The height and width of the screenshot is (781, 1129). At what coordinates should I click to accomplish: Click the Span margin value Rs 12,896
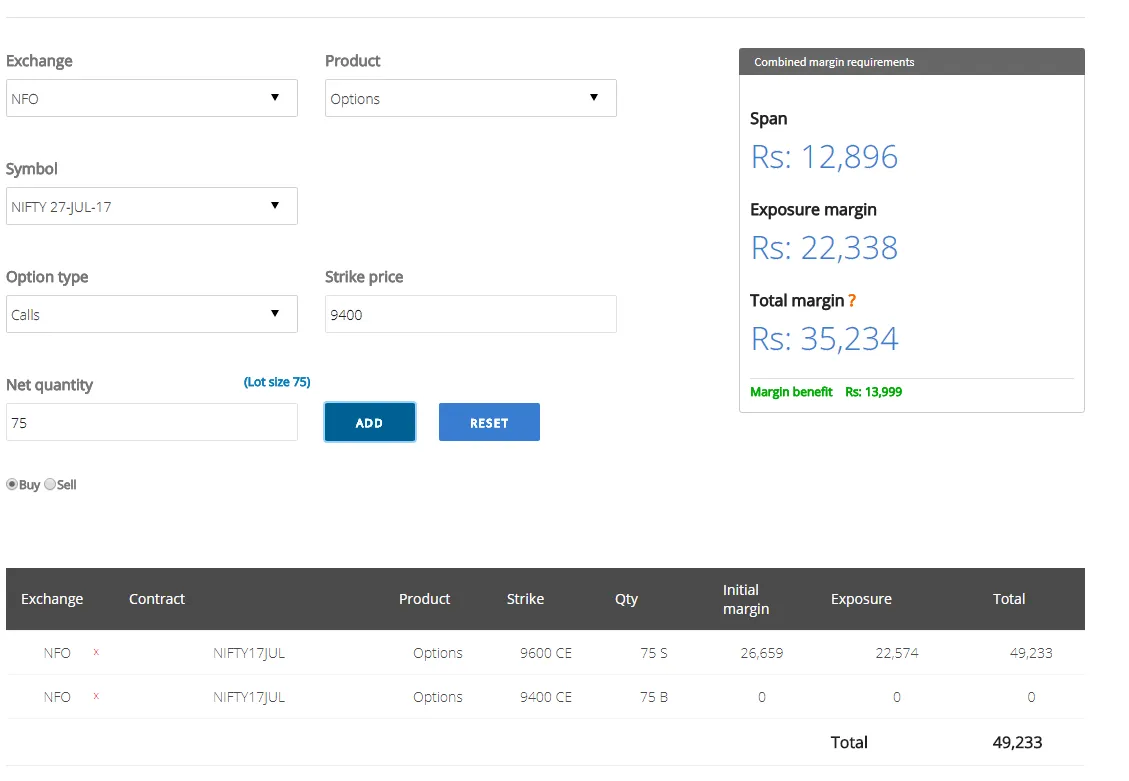tap(824, 156)
